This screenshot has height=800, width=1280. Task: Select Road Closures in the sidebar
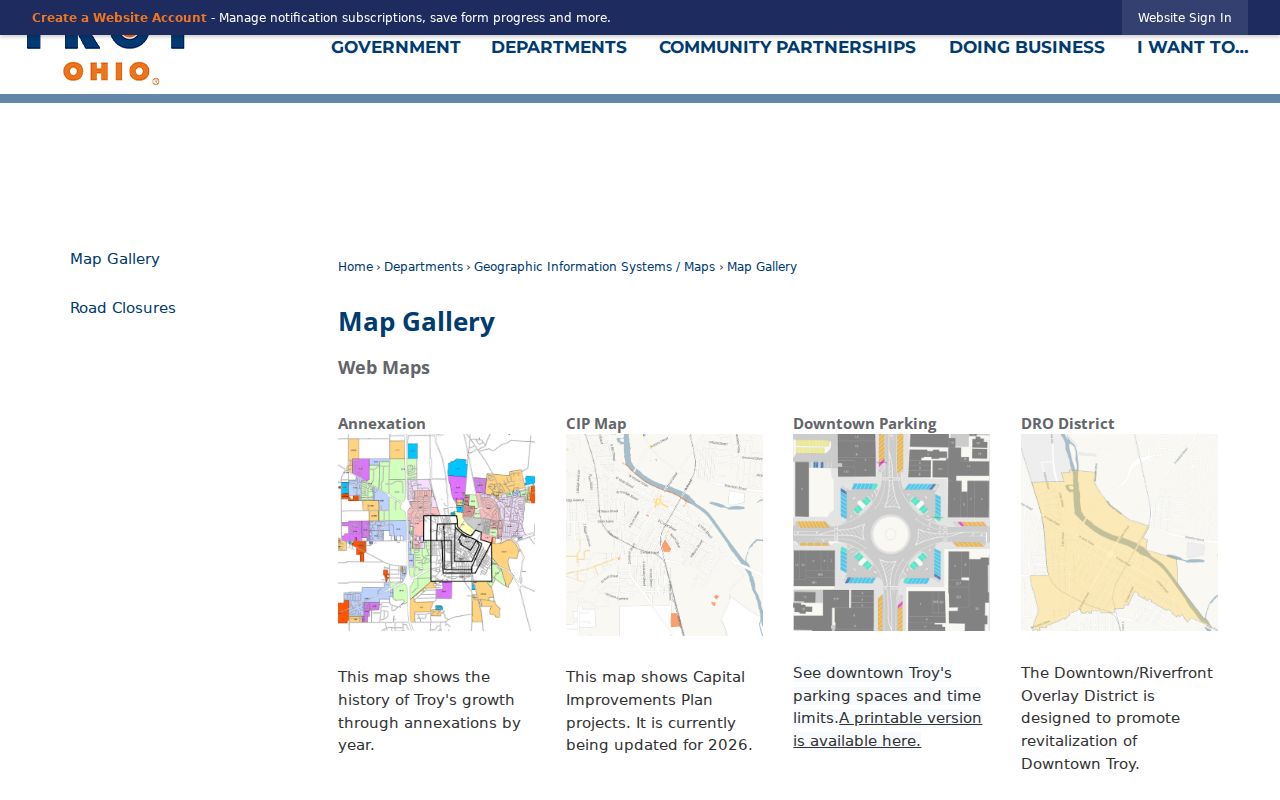(123, 308)
